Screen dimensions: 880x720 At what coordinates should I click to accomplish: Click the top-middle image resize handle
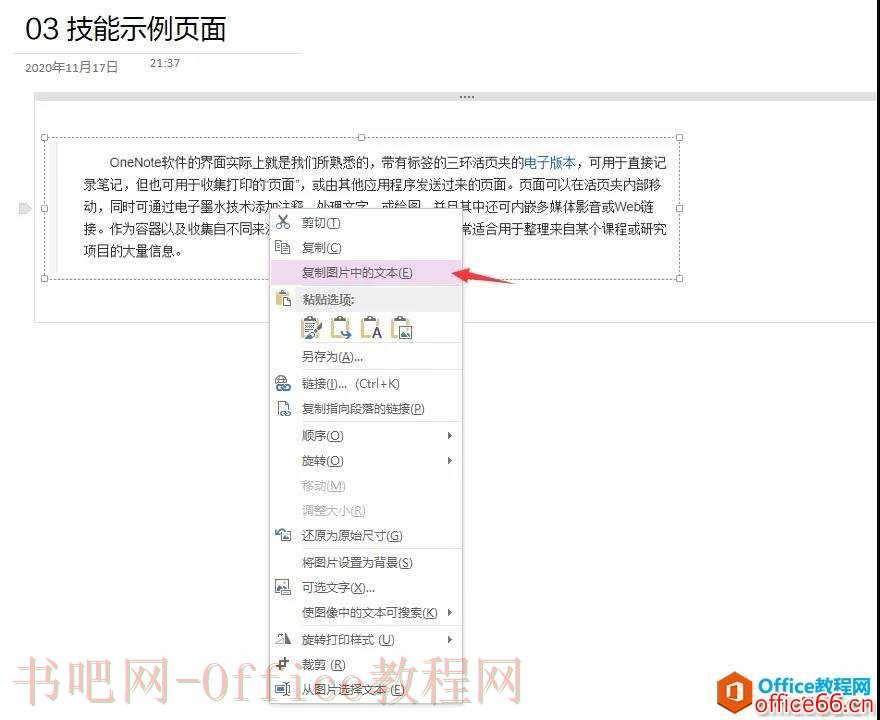(361, 137)
